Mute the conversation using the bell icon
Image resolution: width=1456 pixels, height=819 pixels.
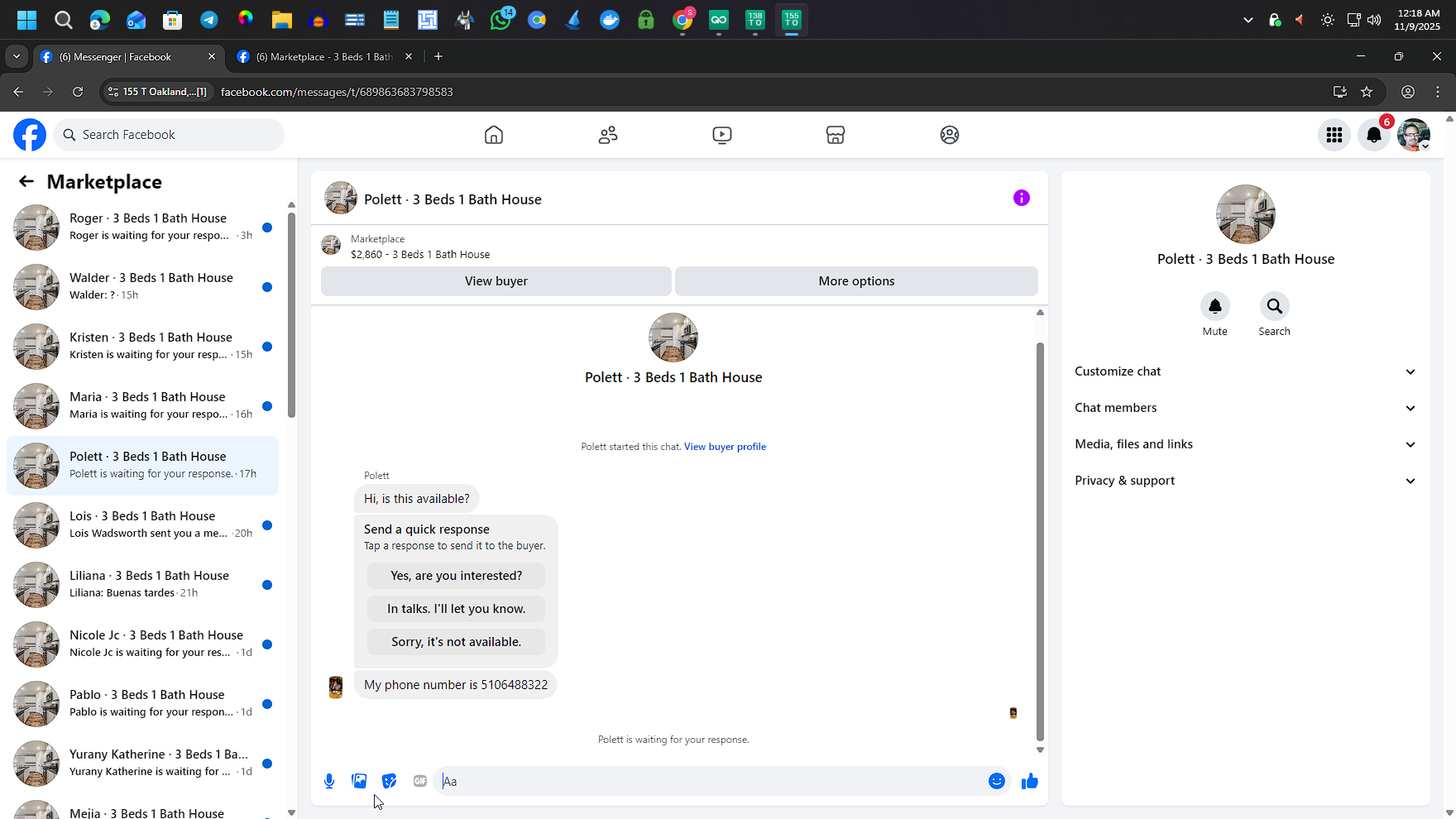[1215, 306]
